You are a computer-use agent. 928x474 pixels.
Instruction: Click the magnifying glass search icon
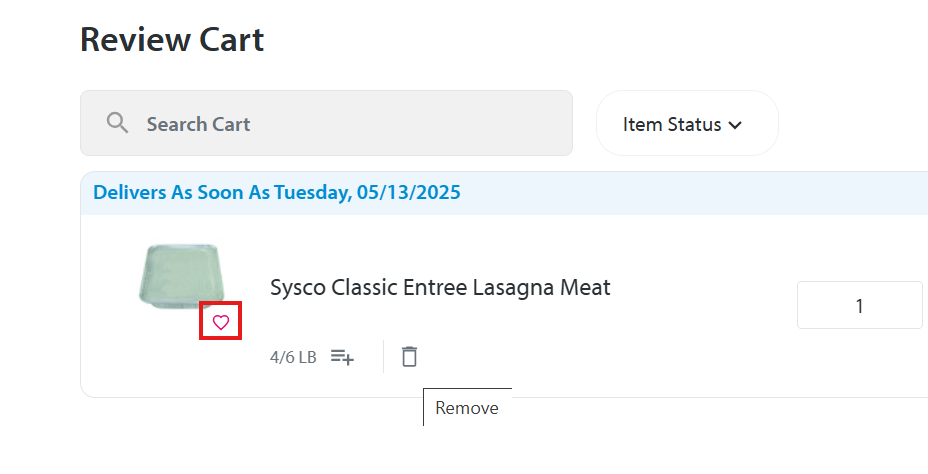pos(118,123)
